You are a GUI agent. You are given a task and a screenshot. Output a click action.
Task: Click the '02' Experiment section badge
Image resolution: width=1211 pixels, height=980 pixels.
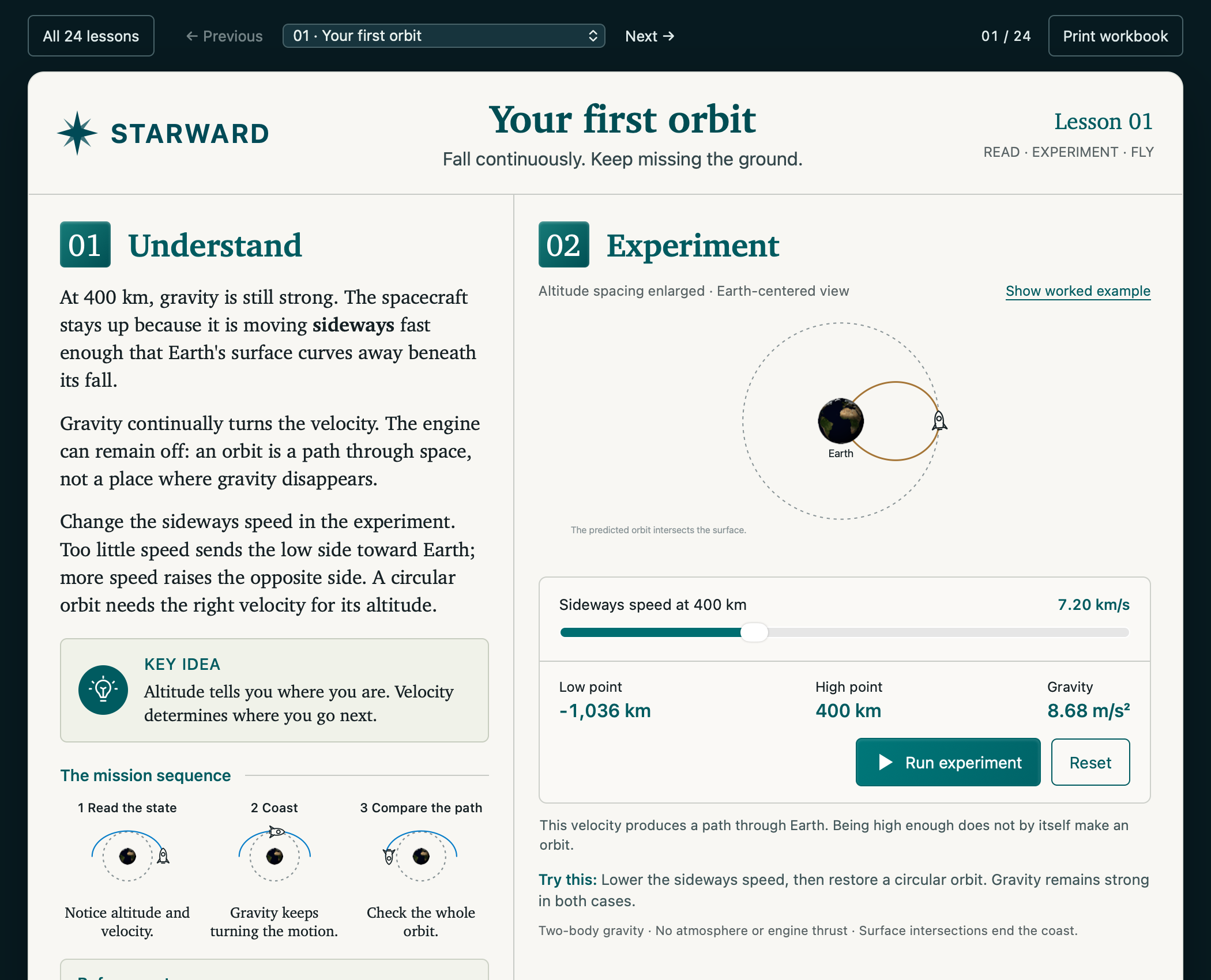click(564, 244)
